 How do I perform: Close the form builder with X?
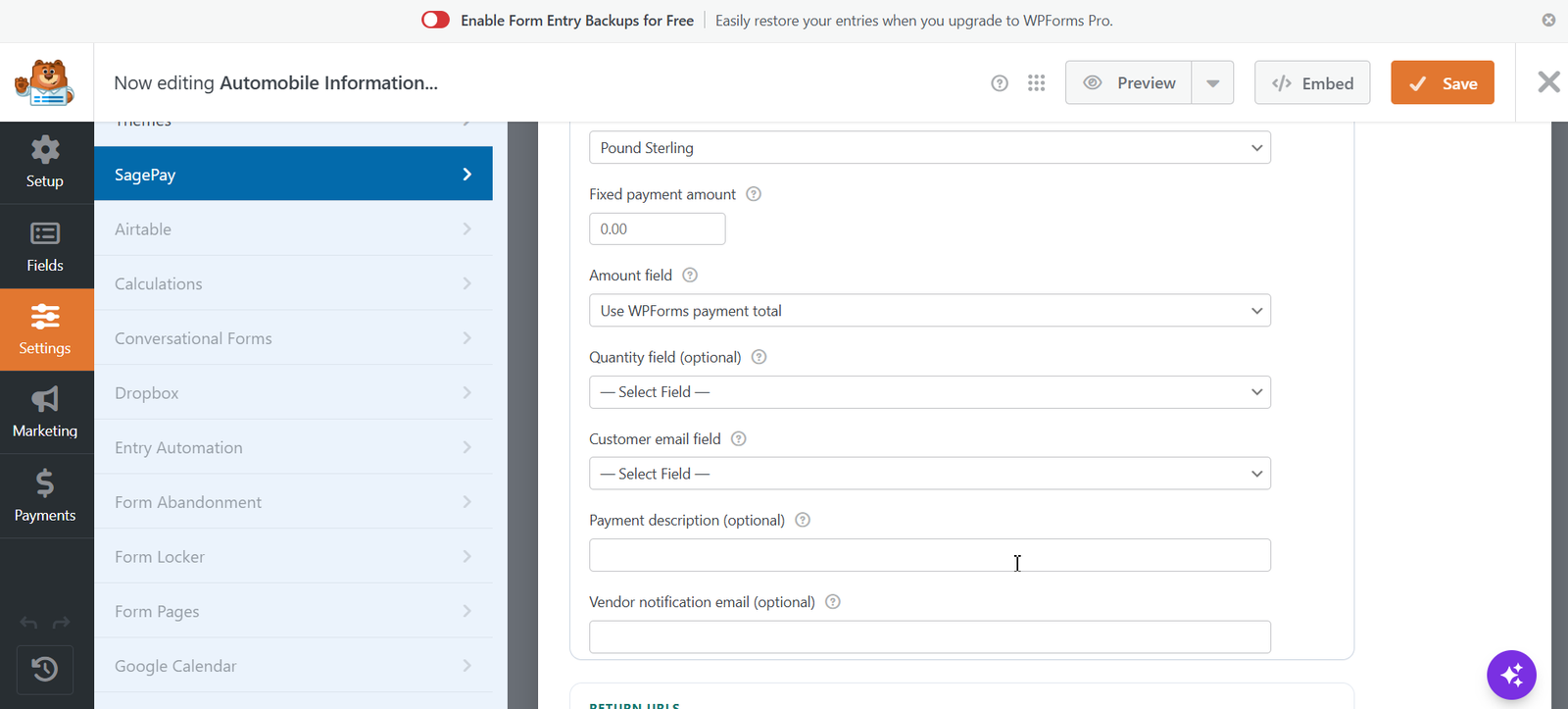point(1548,81)
